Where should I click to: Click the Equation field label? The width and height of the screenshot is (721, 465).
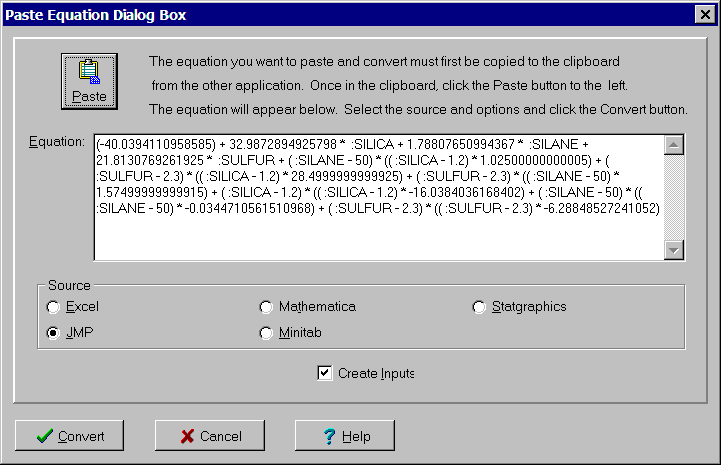coord(58,143)
